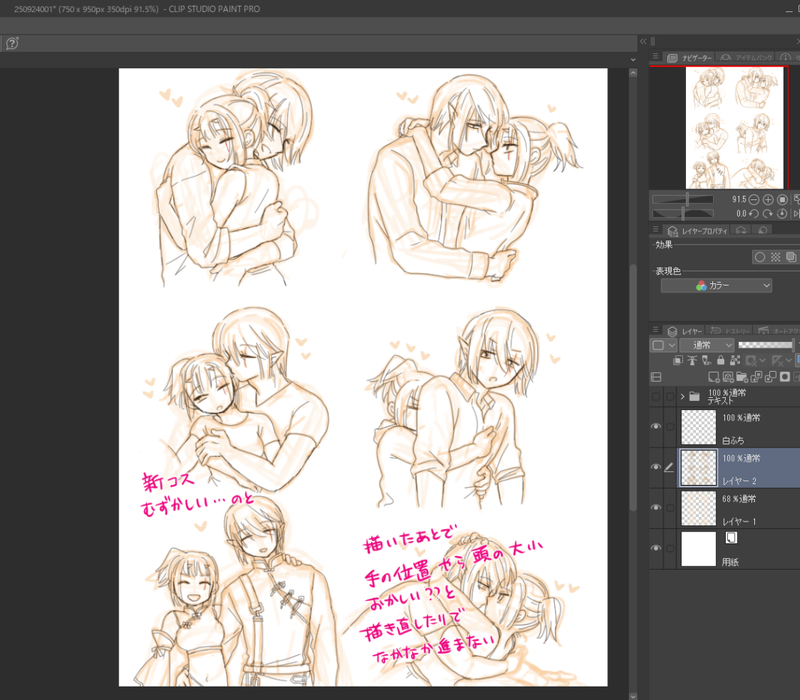Show the テキスト folder layer visibility box

click(656, 396)
